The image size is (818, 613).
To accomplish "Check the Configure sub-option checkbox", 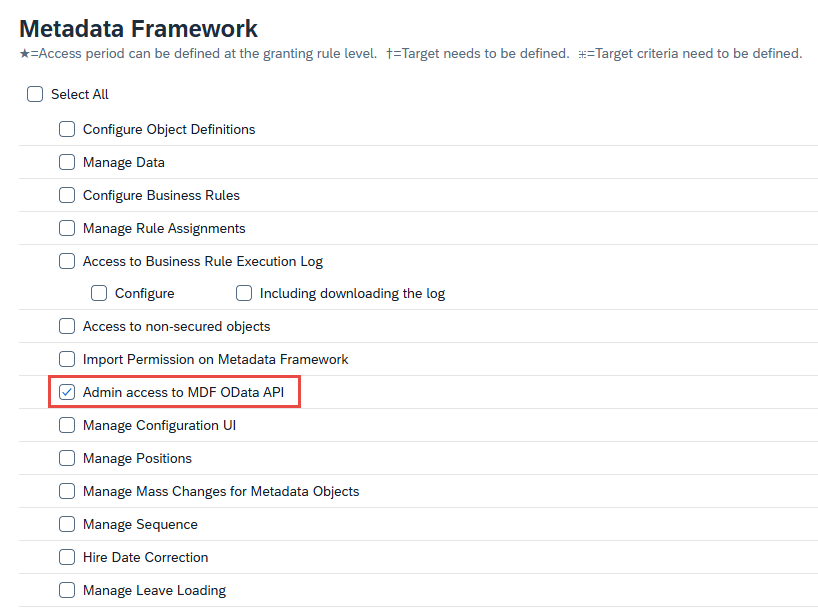I will tap(99, 293).
